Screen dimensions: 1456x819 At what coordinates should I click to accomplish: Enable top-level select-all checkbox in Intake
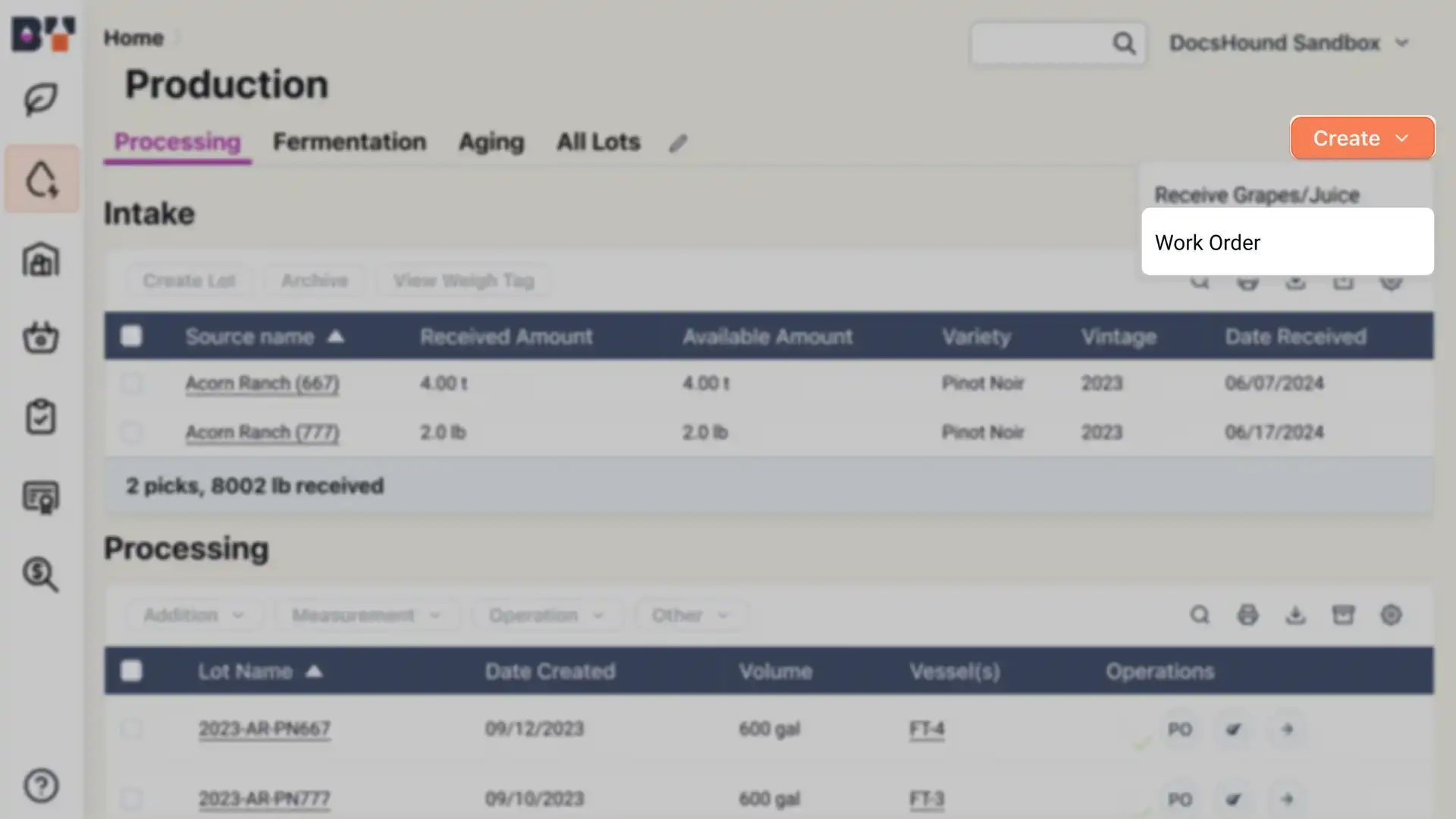coord(131,336)
